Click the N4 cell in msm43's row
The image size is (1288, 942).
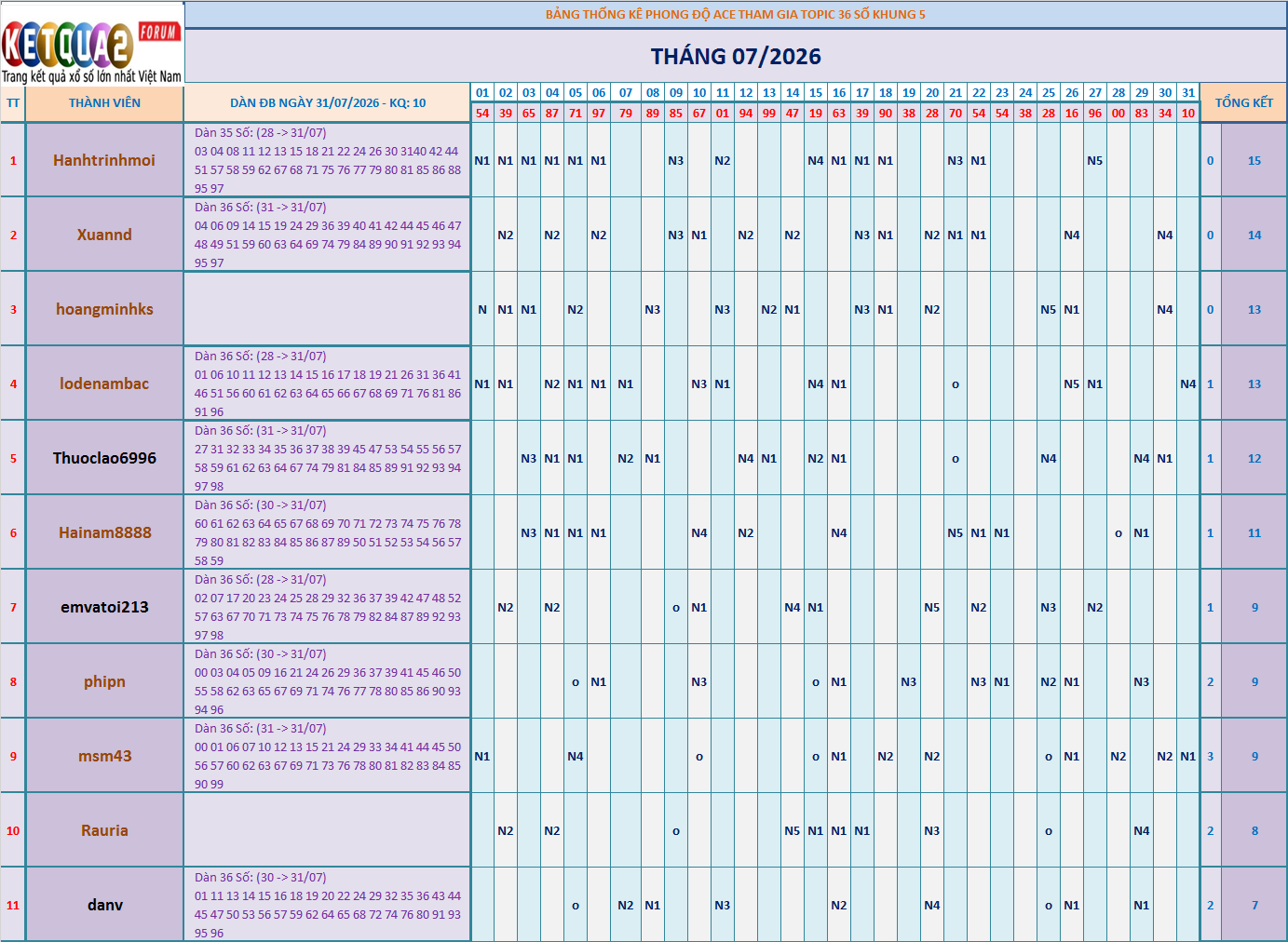tap(576, 756)
